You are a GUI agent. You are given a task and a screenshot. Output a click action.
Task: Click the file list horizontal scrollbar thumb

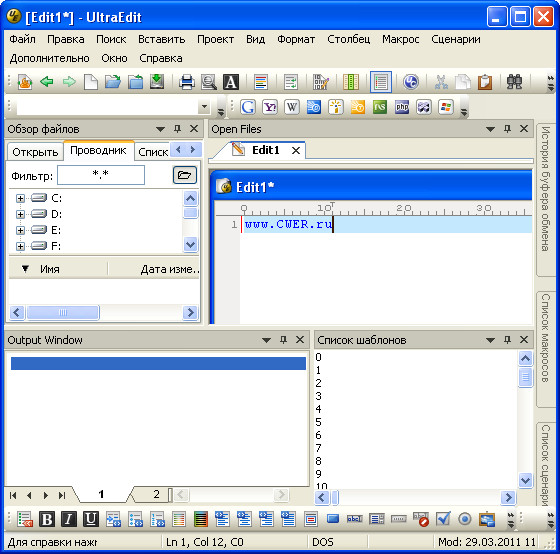coord(63,313)
